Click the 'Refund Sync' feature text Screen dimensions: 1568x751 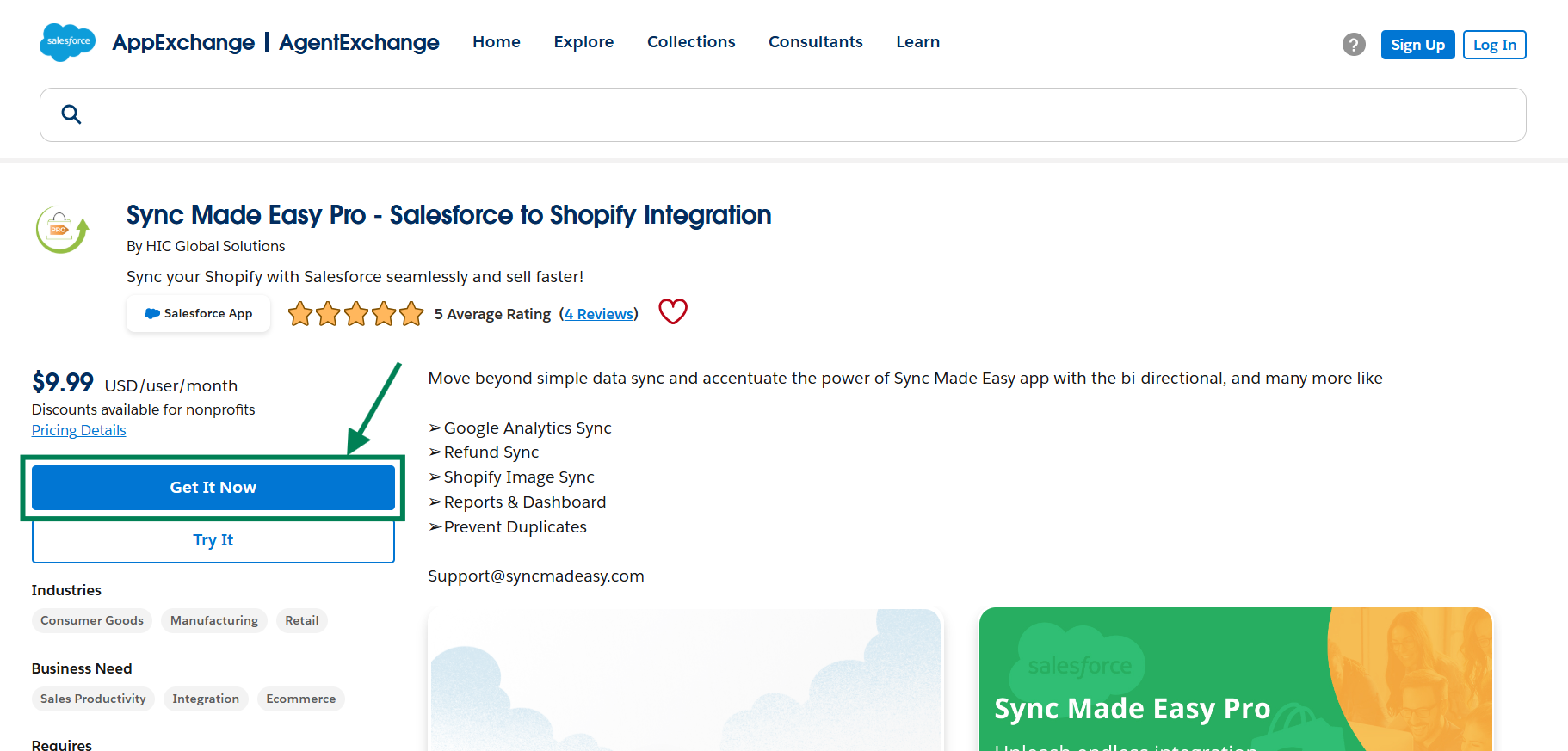(491, 452)
